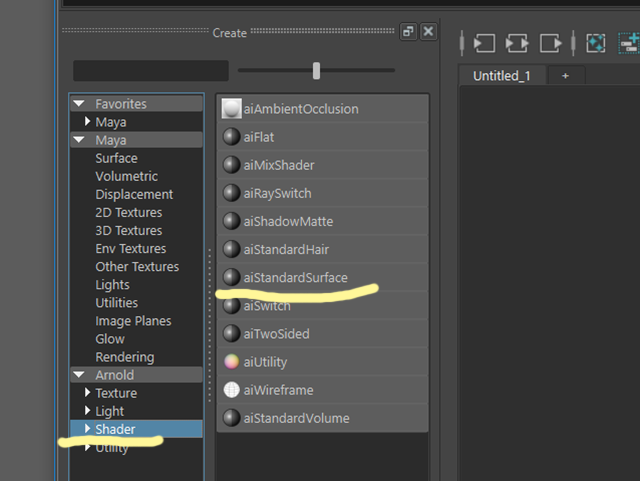Click the icon size slider handle
Screen dimensions: 640x481
(x=316, y=71)
